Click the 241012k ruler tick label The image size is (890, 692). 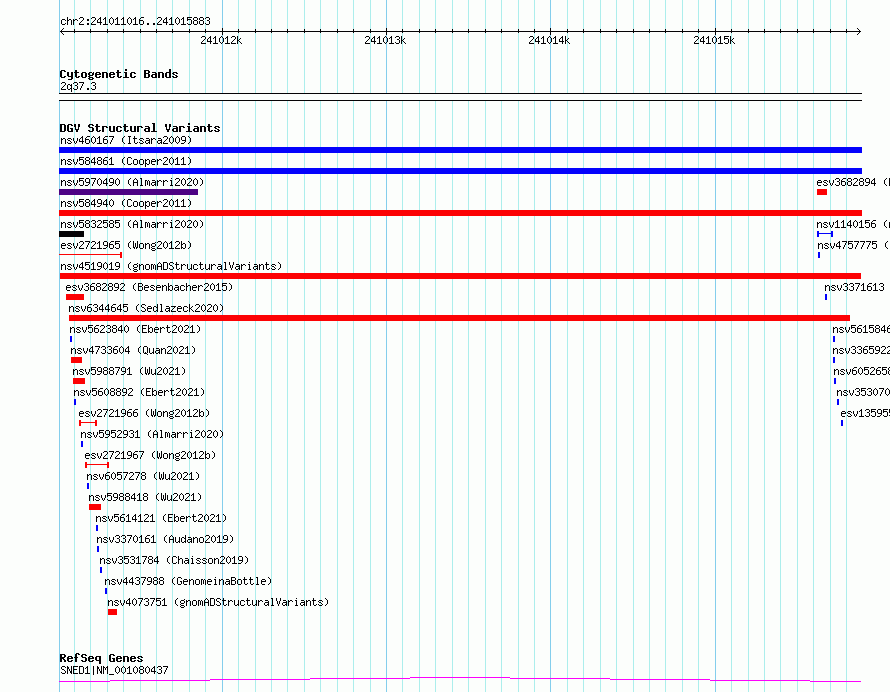tap(221, 40)
